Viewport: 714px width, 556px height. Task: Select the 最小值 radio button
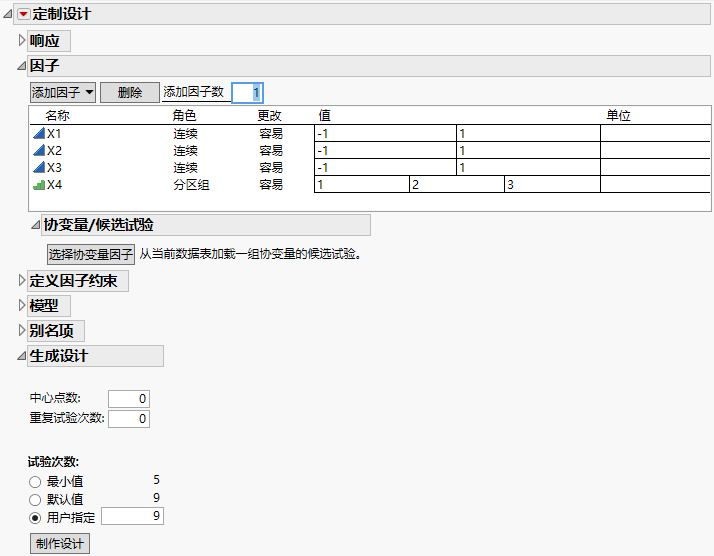(x=35, y=482)
